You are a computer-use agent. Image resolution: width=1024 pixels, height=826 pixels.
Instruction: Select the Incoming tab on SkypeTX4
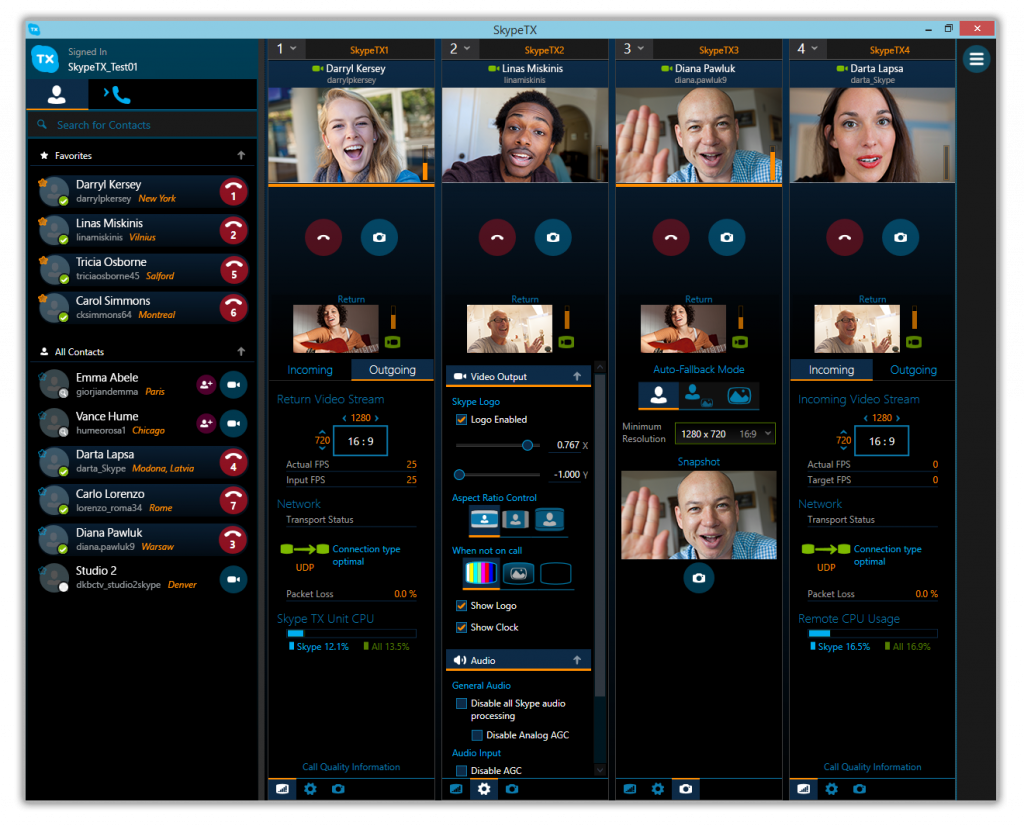(x=831, y=370)
